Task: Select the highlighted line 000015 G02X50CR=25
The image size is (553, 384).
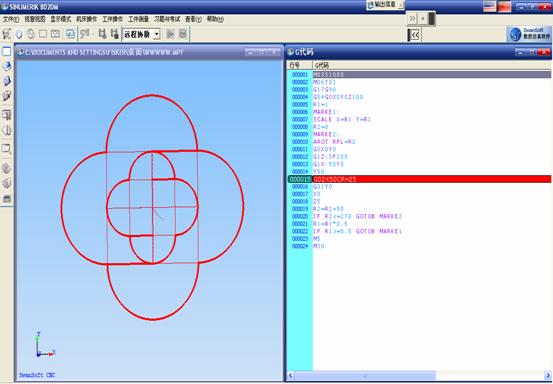Action: point(420,179)
